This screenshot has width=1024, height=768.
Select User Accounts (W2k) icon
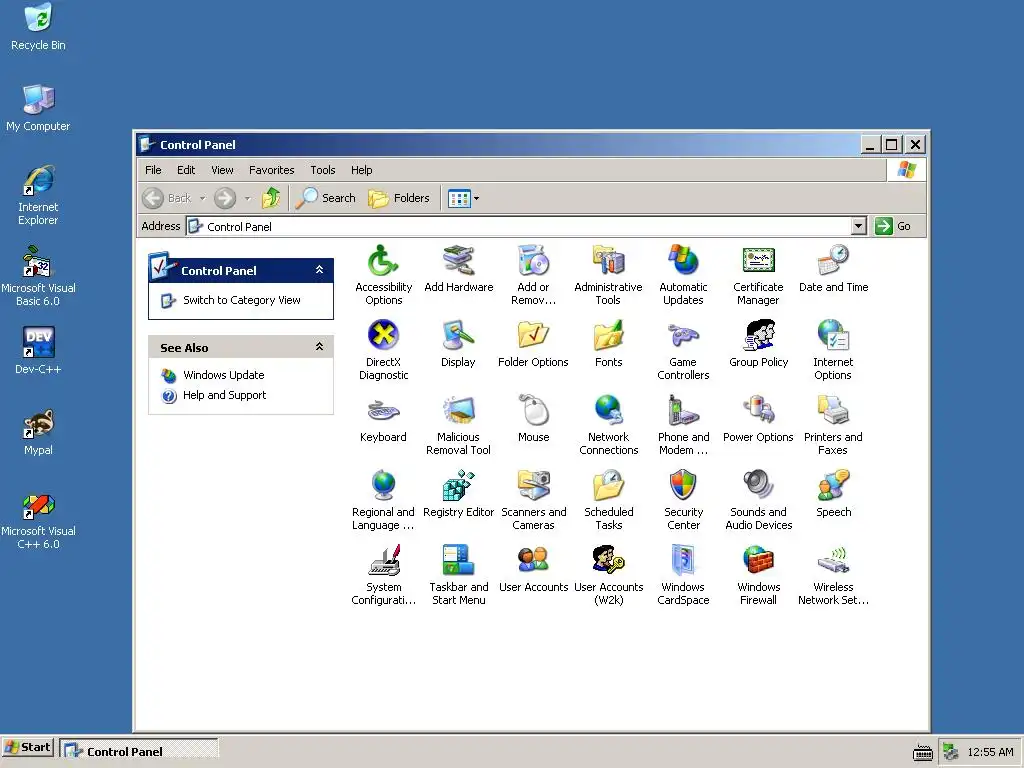(609, 561)
